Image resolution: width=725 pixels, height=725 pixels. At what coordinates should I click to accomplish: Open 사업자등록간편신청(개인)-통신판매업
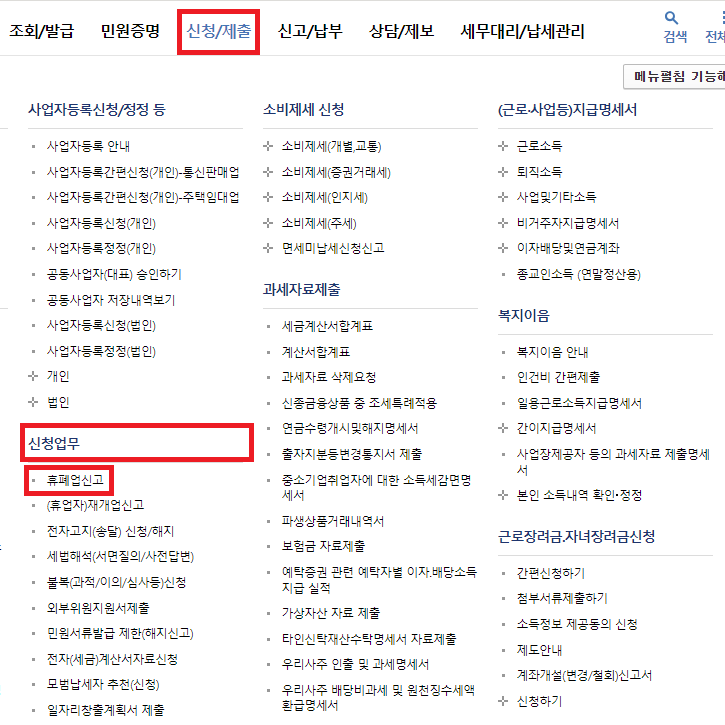tap(143, 172)
